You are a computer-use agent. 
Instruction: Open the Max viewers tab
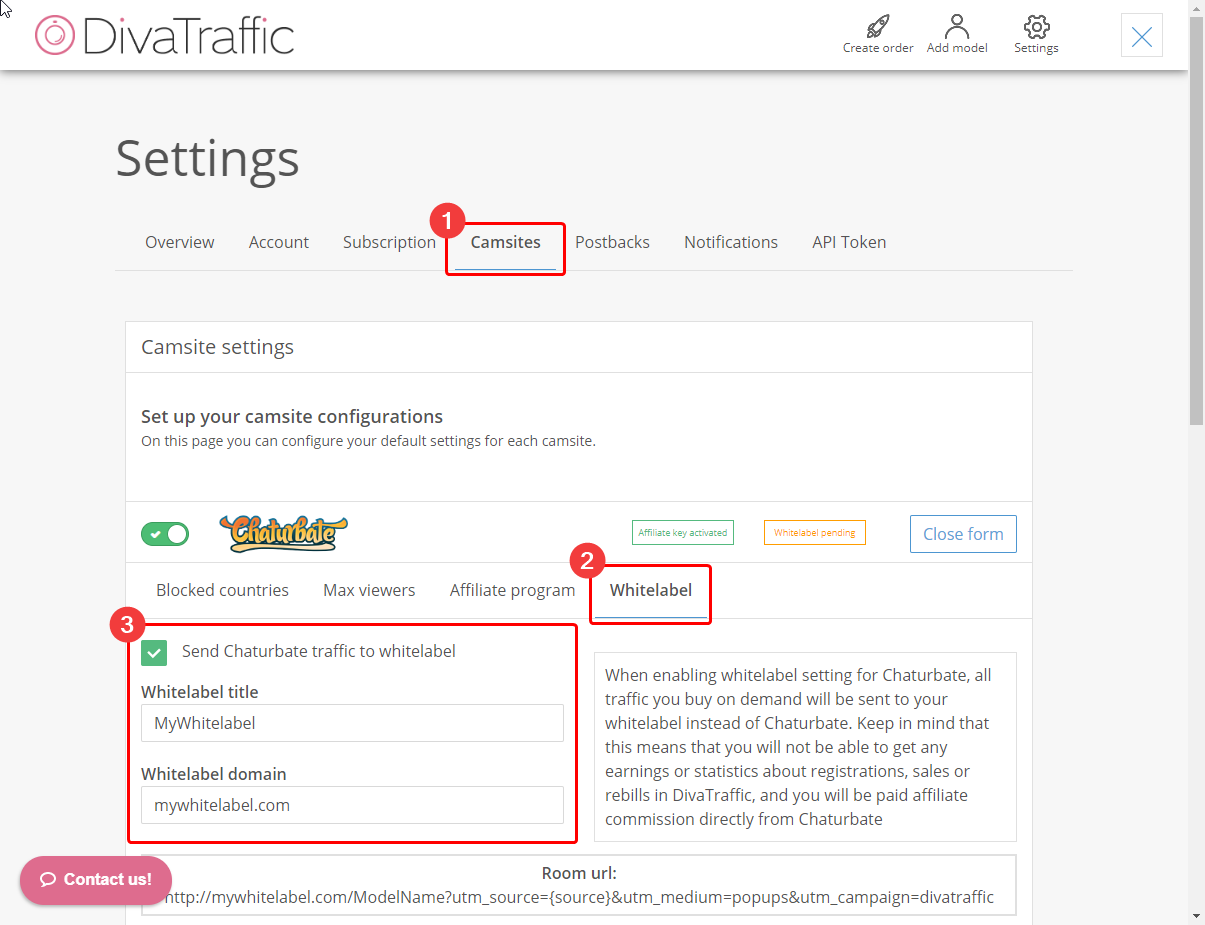click(369, 590)
